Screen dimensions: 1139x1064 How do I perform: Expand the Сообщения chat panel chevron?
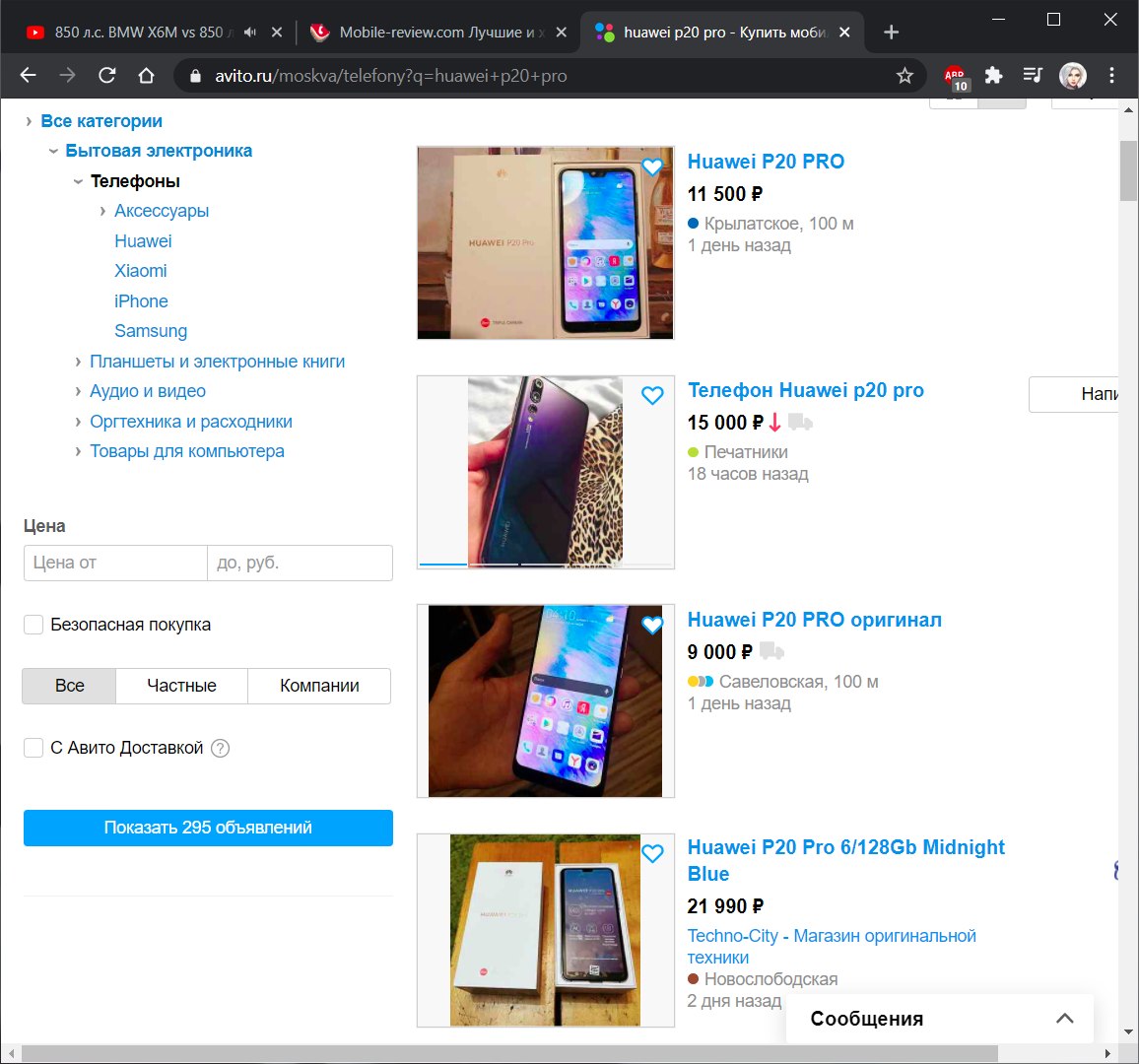[1064, 1019]
